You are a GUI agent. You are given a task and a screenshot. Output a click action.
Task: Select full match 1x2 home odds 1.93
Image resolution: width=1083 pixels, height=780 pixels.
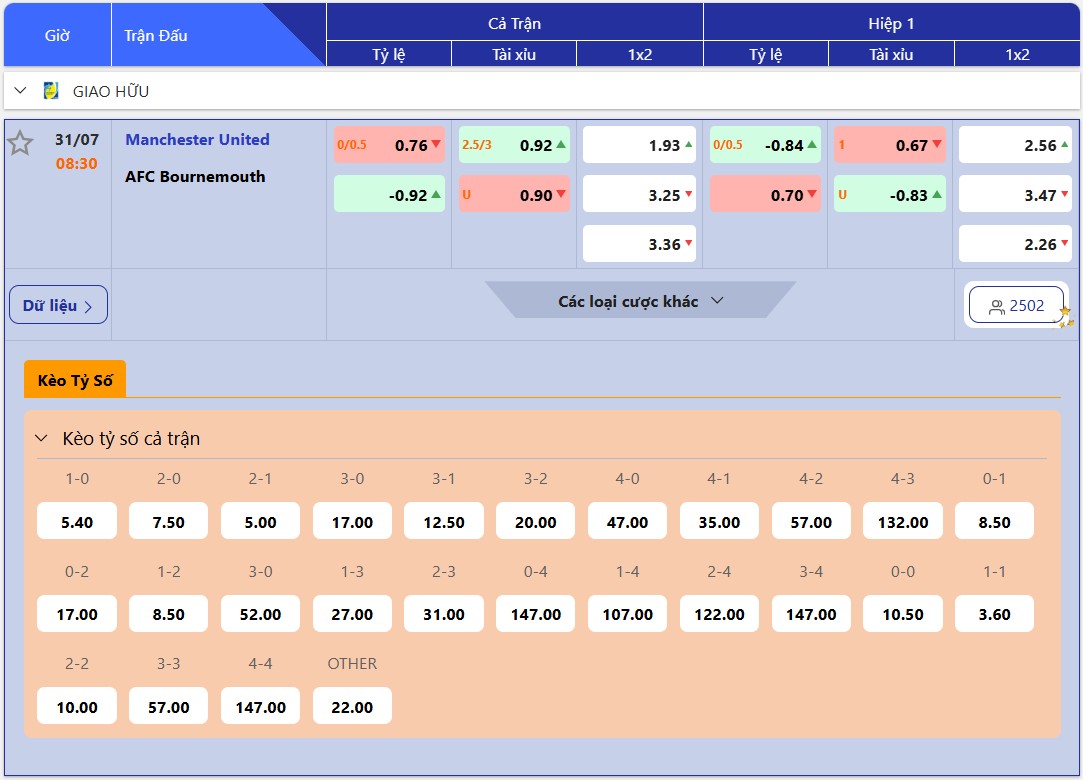tap(640, 145)
